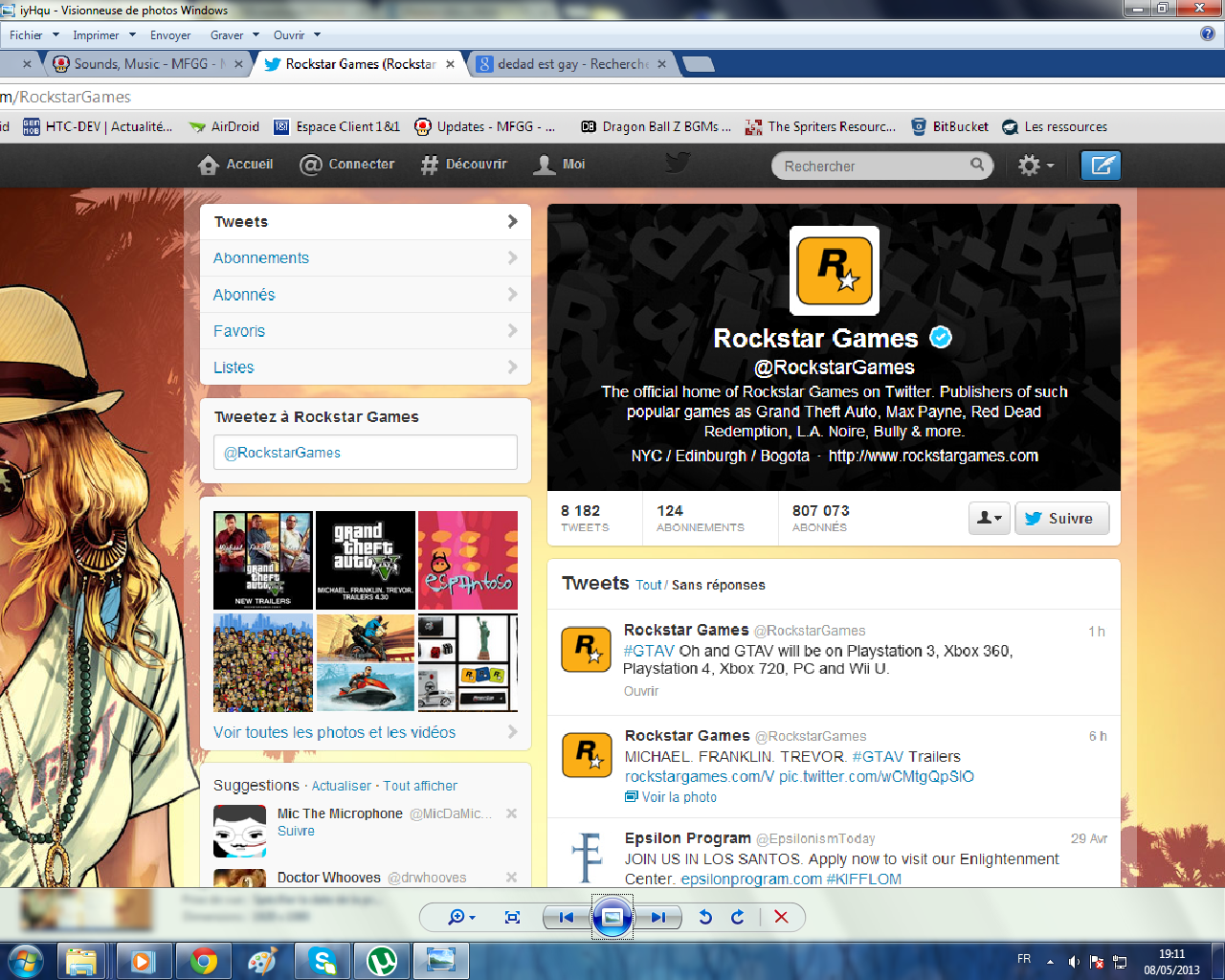The width and height of the screenshot is (1225, 980).
Task: Click the #GTAV hashtag in first tweet
Action: click(x=649, y=651)
